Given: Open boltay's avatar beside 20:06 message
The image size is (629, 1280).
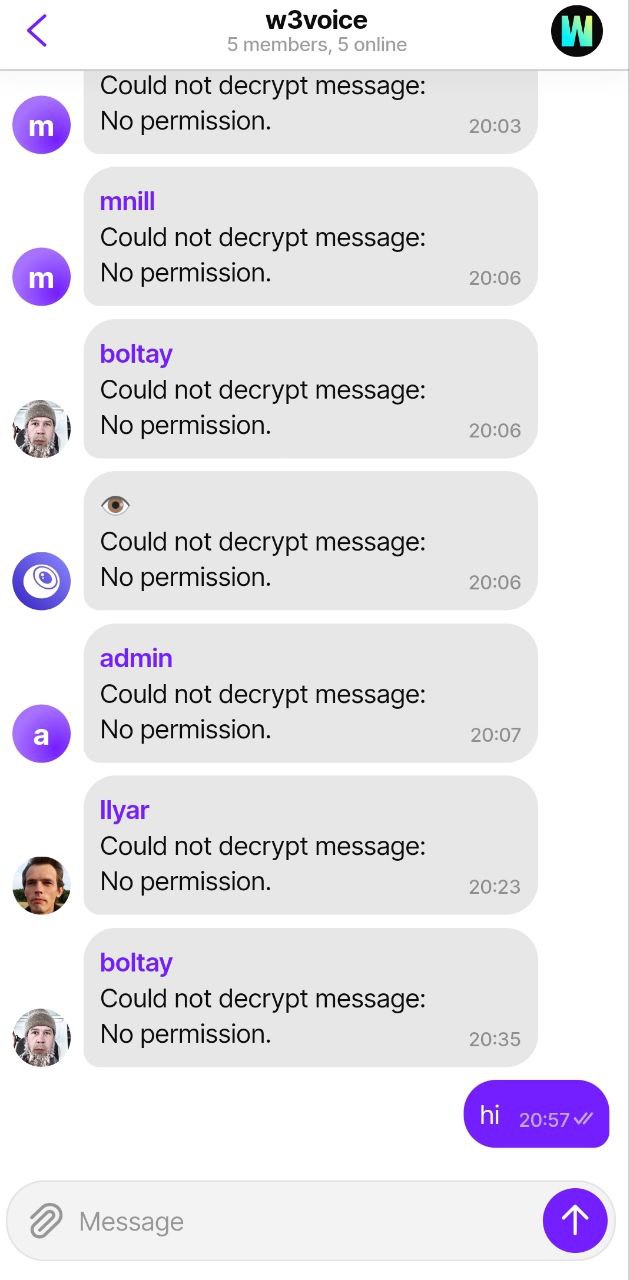Looking at the screenshot, I should point(41,429).
